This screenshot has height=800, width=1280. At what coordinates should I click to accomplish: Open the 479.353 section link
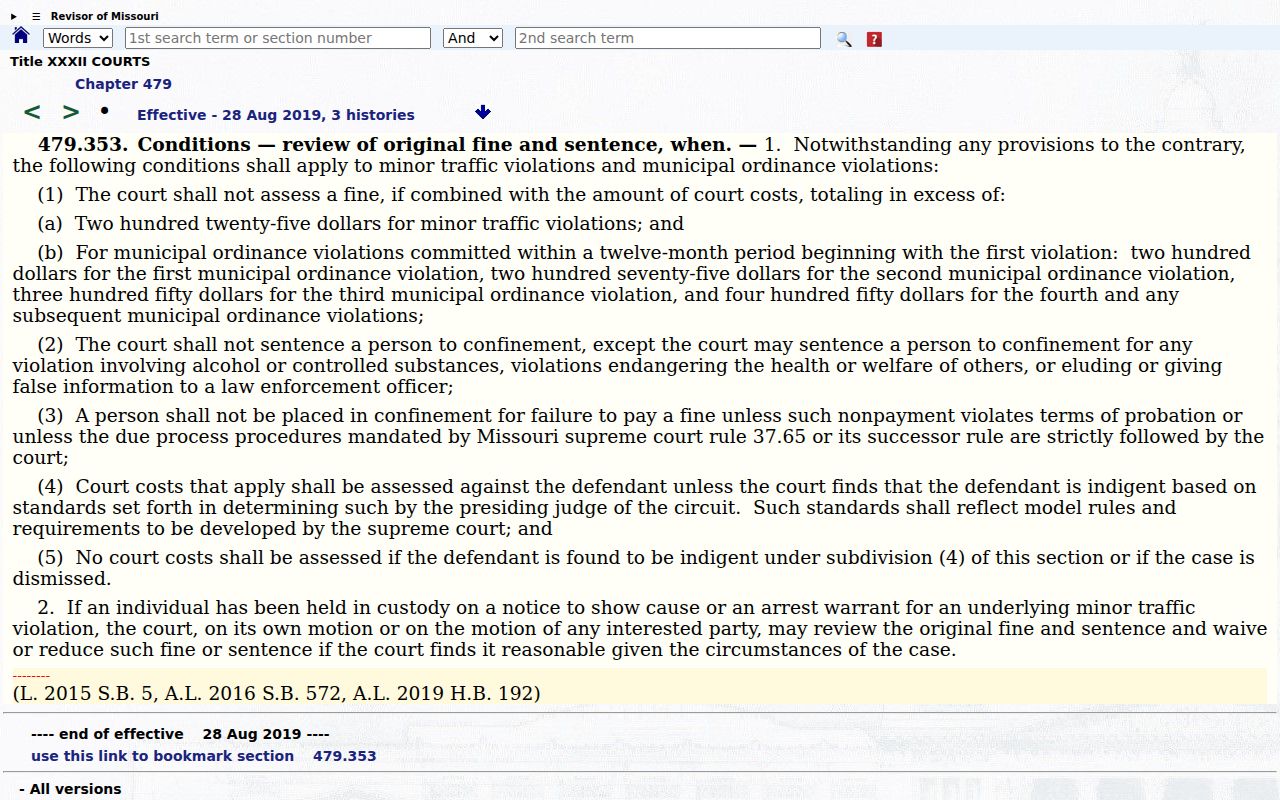click(345, 756)
